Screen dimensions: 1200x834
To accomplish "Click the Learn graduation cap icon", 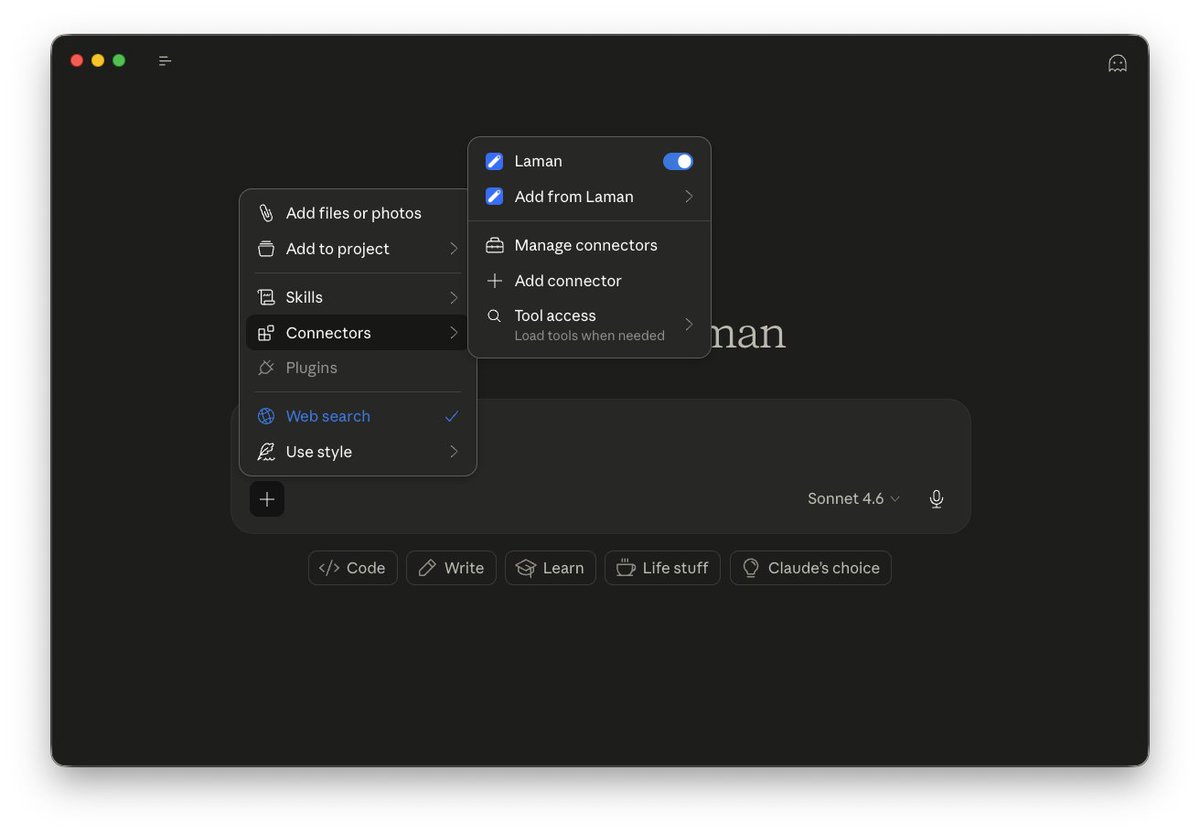I will (x=526, y=568).
